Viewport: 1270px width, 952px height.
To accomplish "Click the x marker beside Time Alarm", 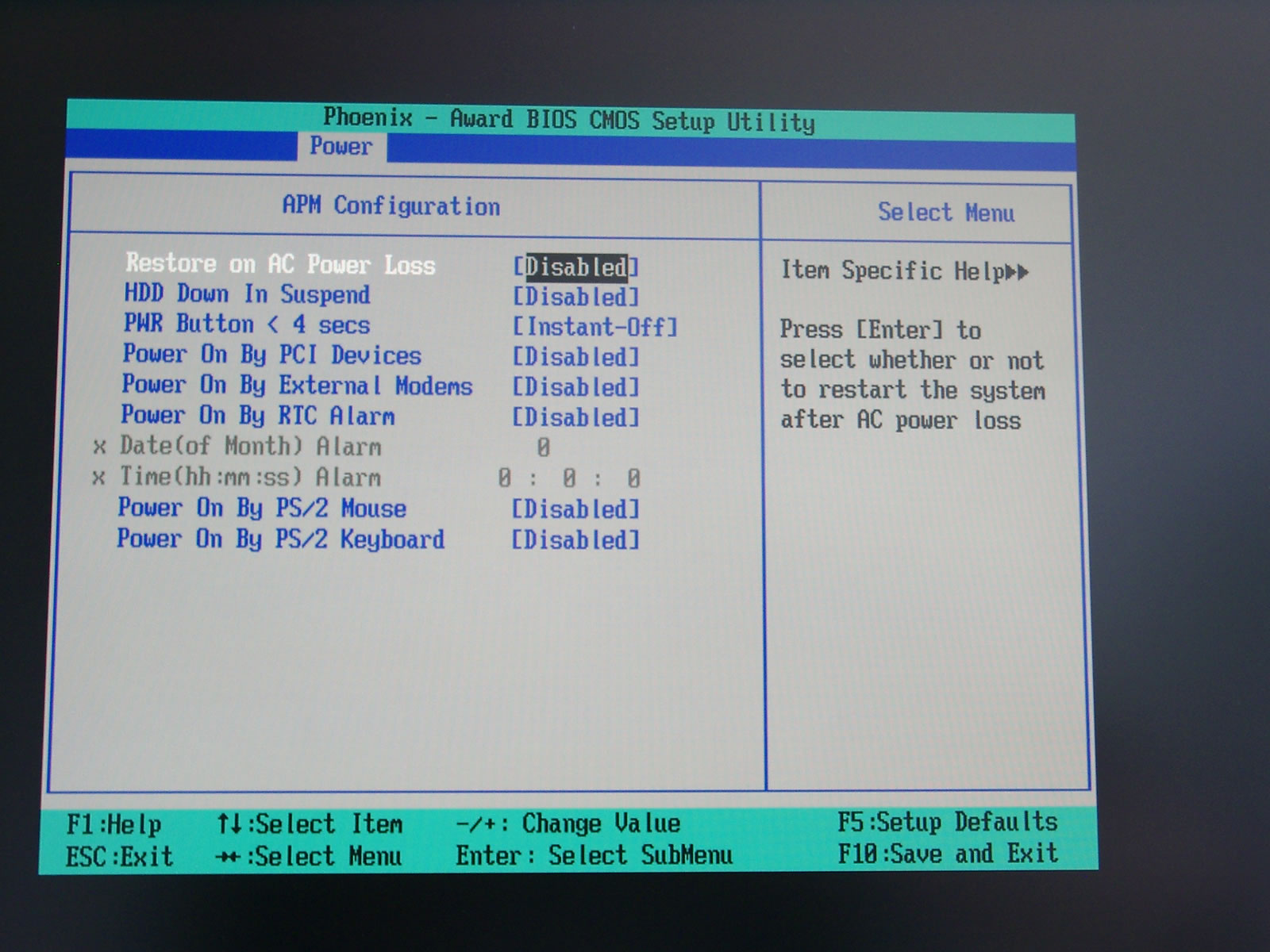I will [x=98, y=478].
